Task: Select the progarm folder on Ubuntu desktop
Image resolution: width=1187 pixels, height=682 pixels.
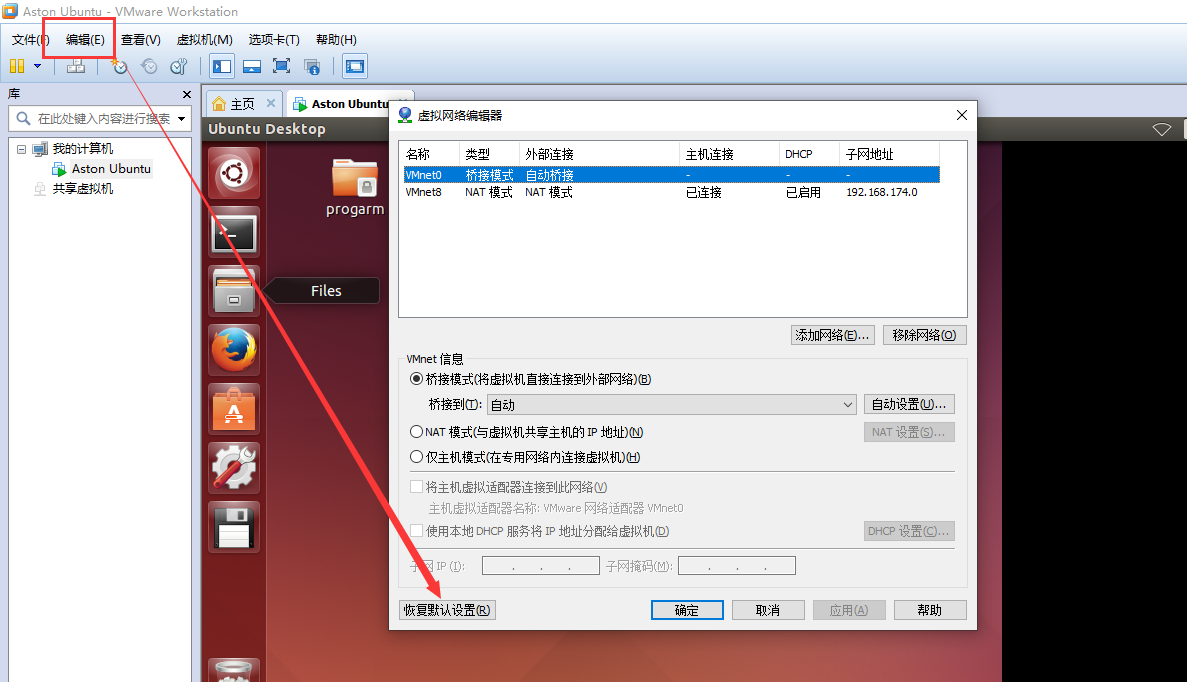Action: tap(355, 187)
